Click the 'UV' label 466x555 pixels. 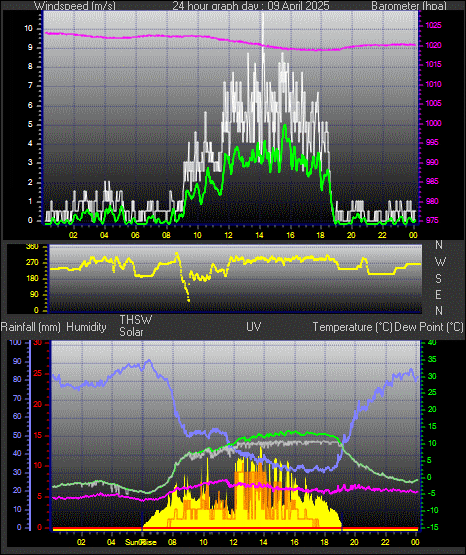[253, 327]
